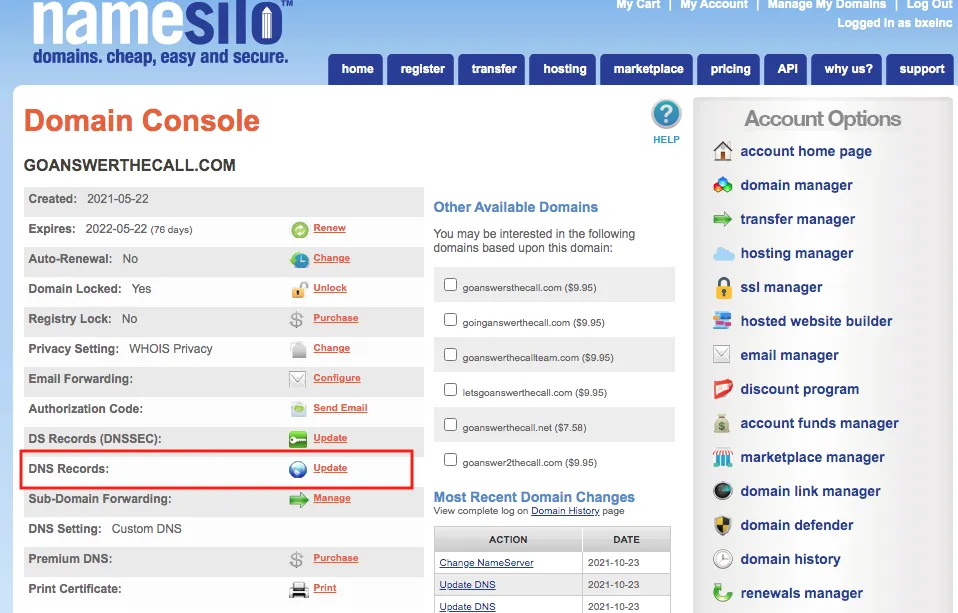
Task: Click the Send Email link
Action: [x=340, y=408]
